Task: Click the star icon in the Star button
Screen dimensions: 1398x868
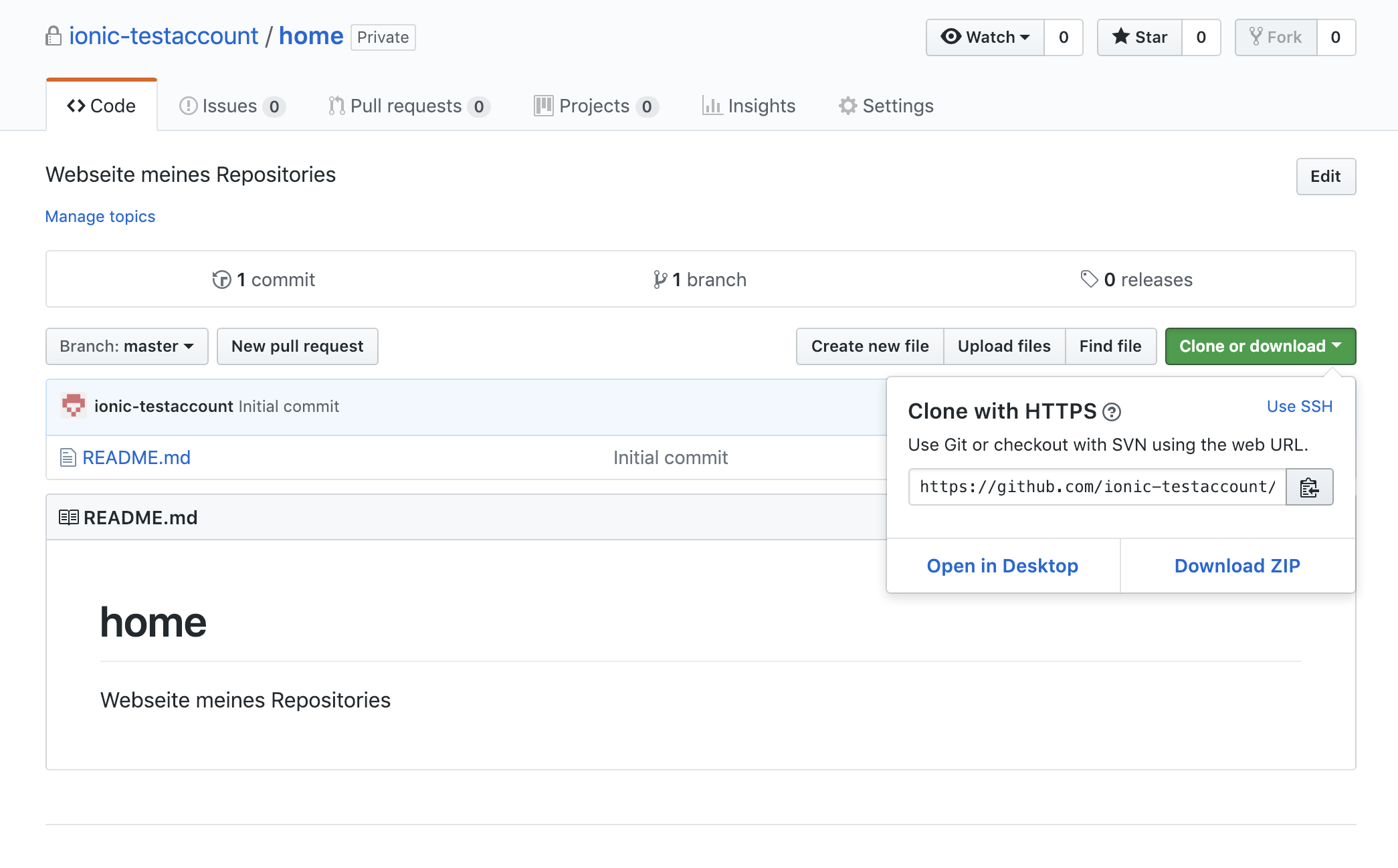Action: 1120,37
